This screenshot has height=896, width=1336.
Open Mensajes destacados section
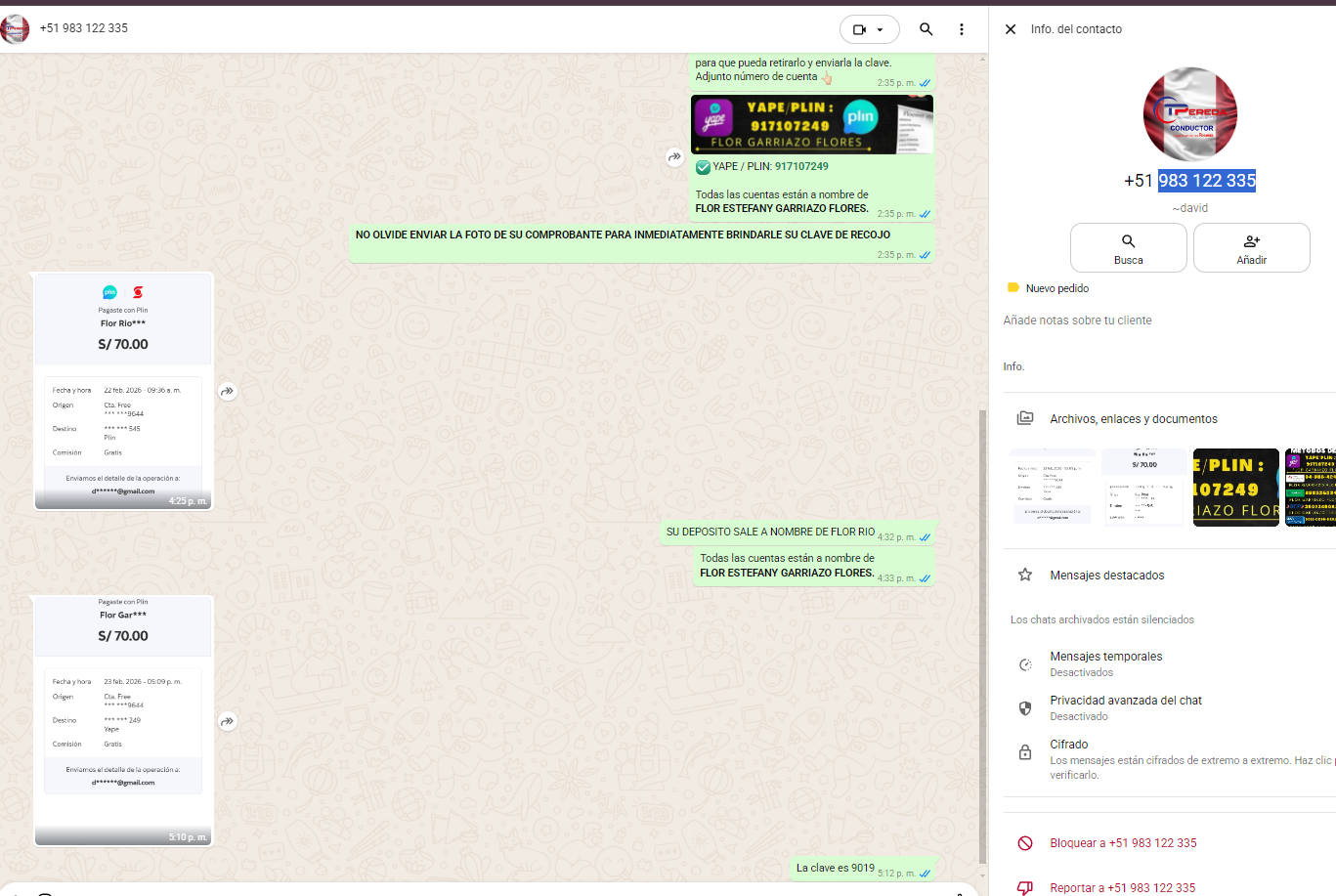click(1106, 576)
